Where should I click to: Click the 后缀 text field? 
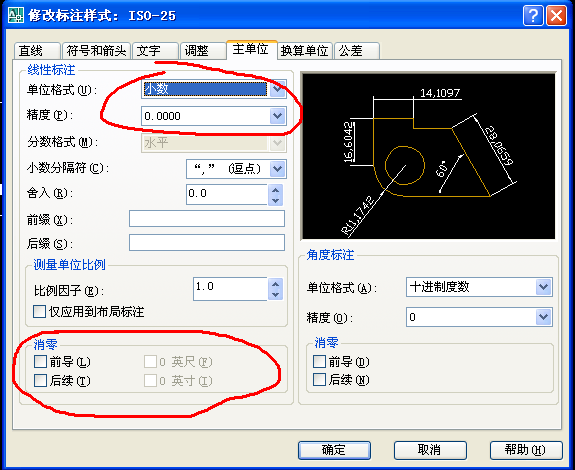click(207, 243)
